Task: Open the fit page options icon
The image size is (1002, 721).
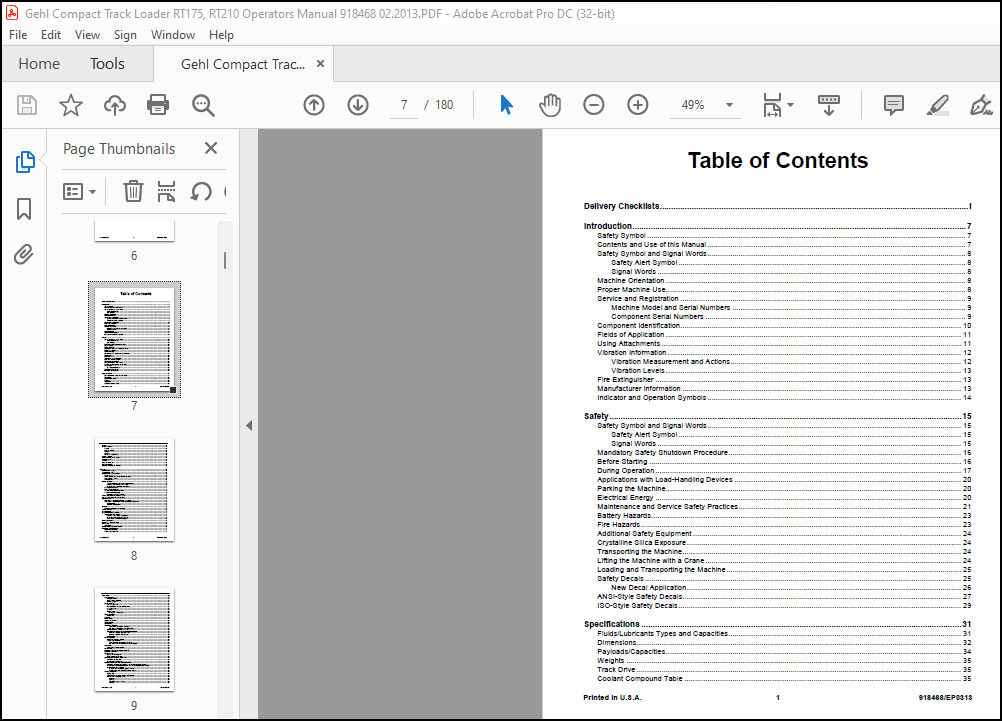Action: point(773,105)
